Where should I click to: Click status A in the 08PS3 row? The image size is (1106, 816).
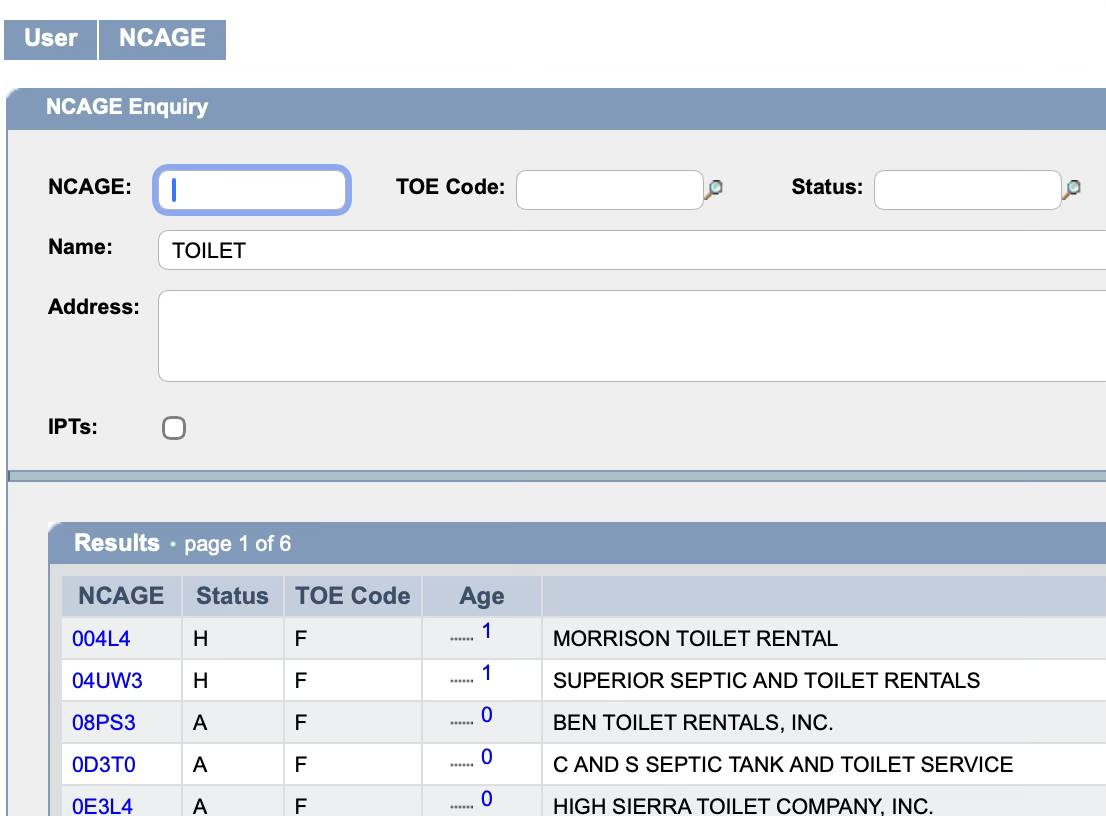tap(200, 723)
